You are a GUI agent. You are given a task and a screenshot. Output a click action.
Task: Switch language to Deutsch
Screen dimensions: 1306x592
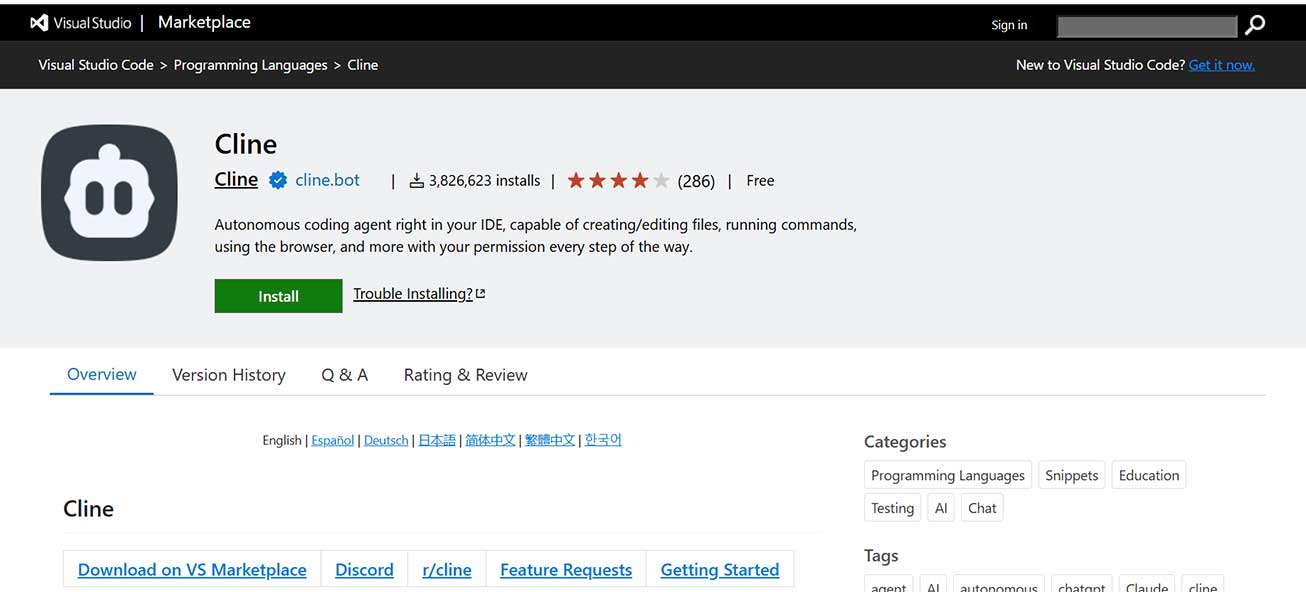[x=386, y=440]
